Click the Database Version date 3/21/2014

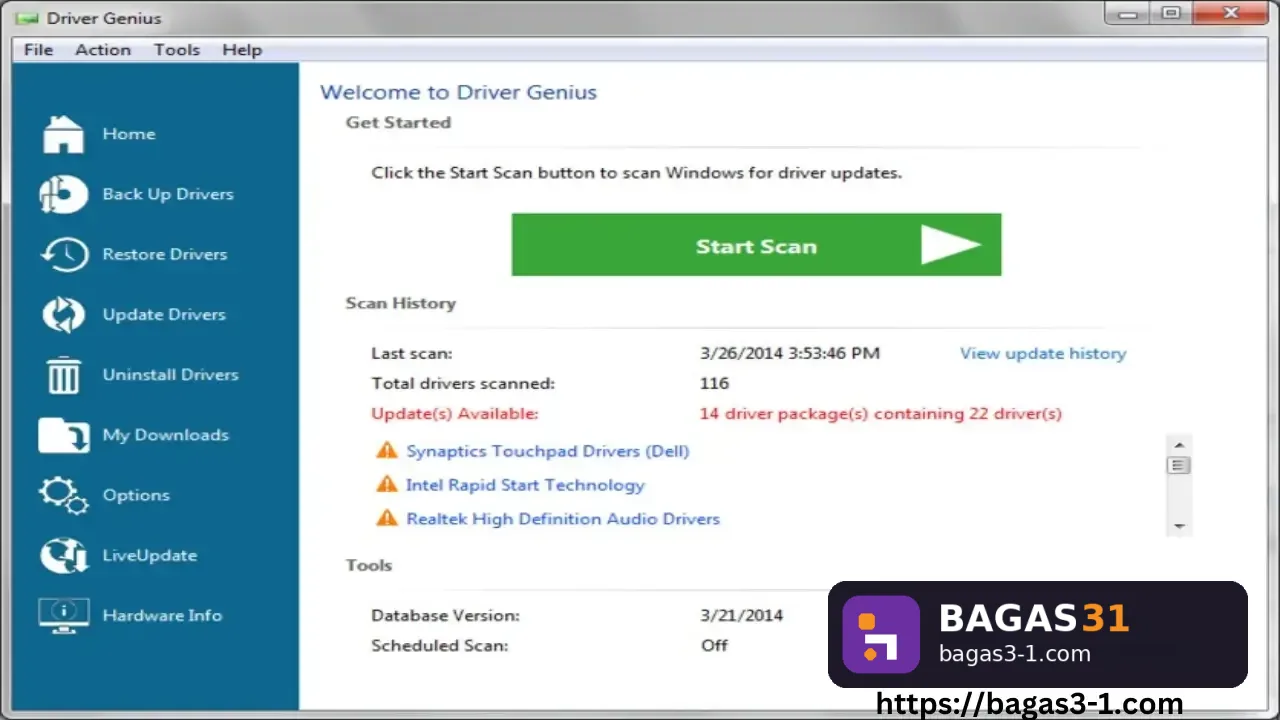coord(742,616)
